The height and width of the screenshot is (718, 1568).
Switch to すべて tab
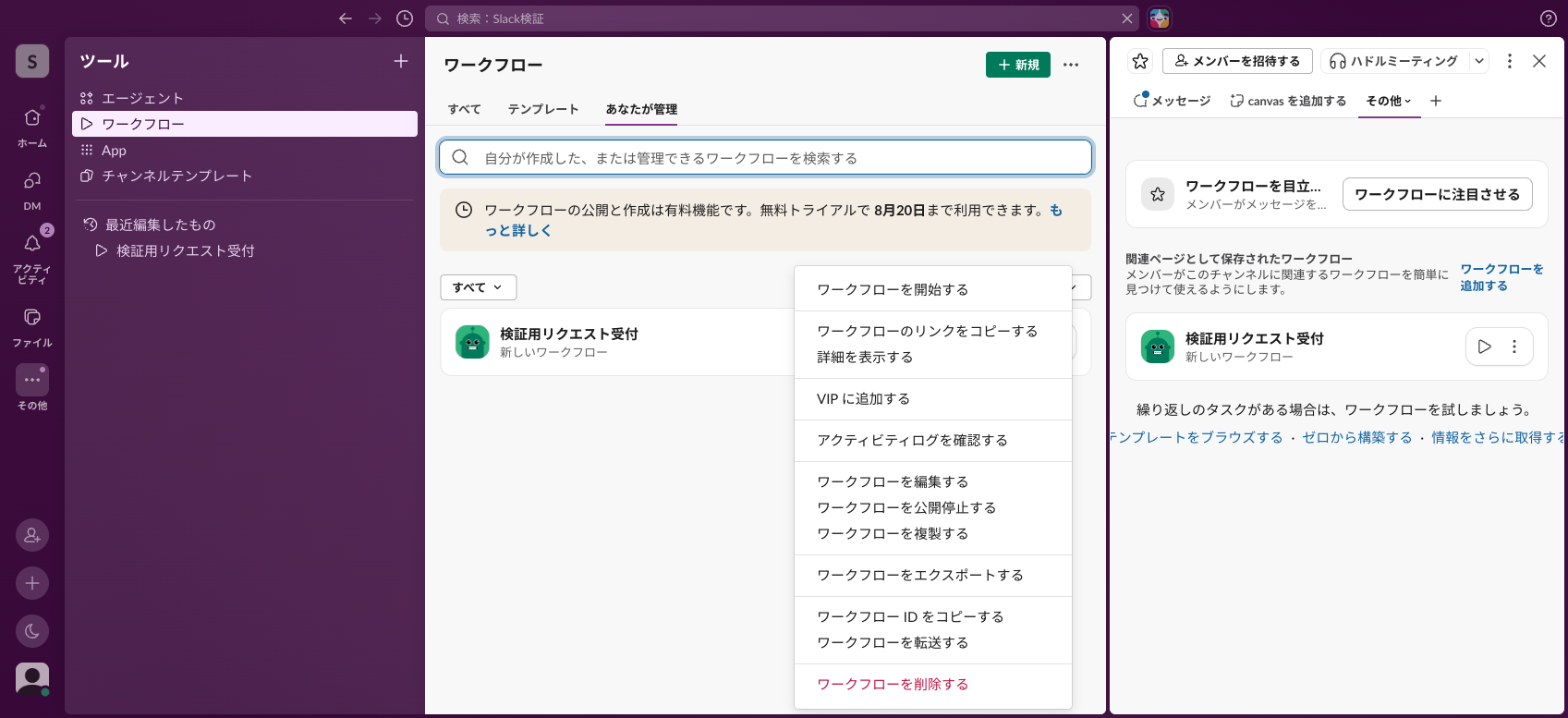(465, 109)
